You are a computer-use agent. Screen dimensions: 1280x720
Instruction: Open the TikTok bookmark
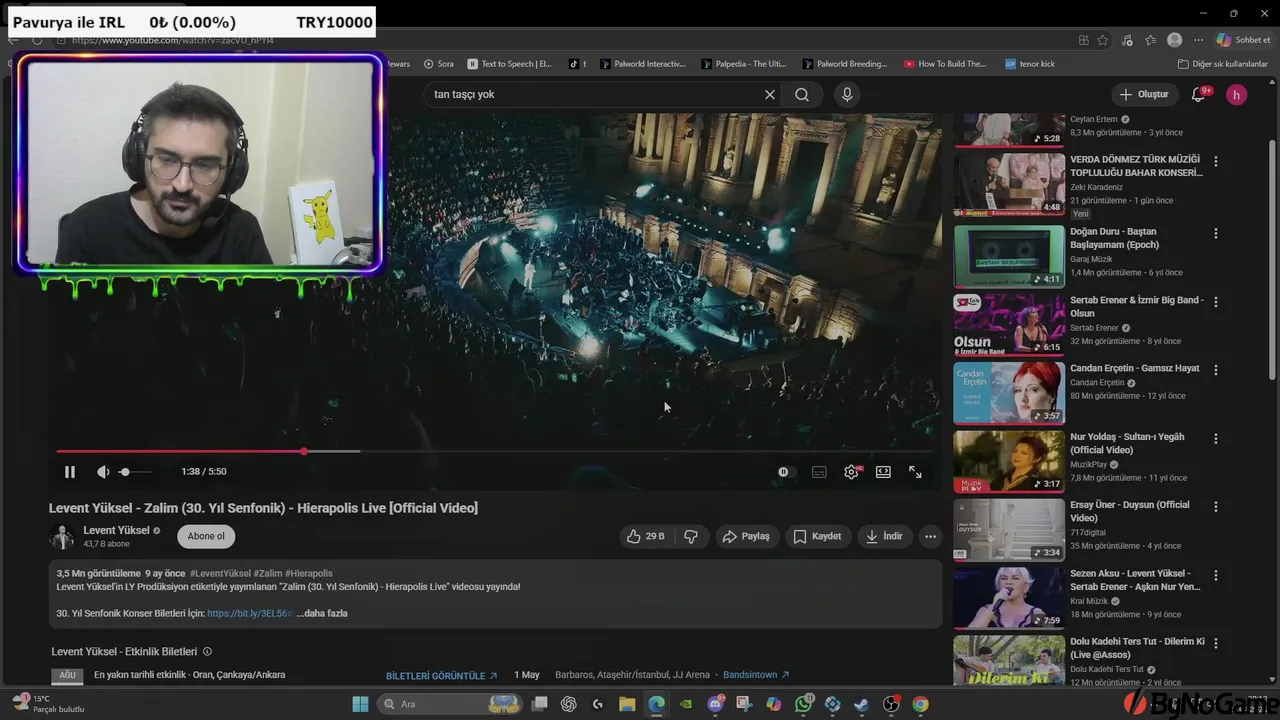[x=577, y=64]
